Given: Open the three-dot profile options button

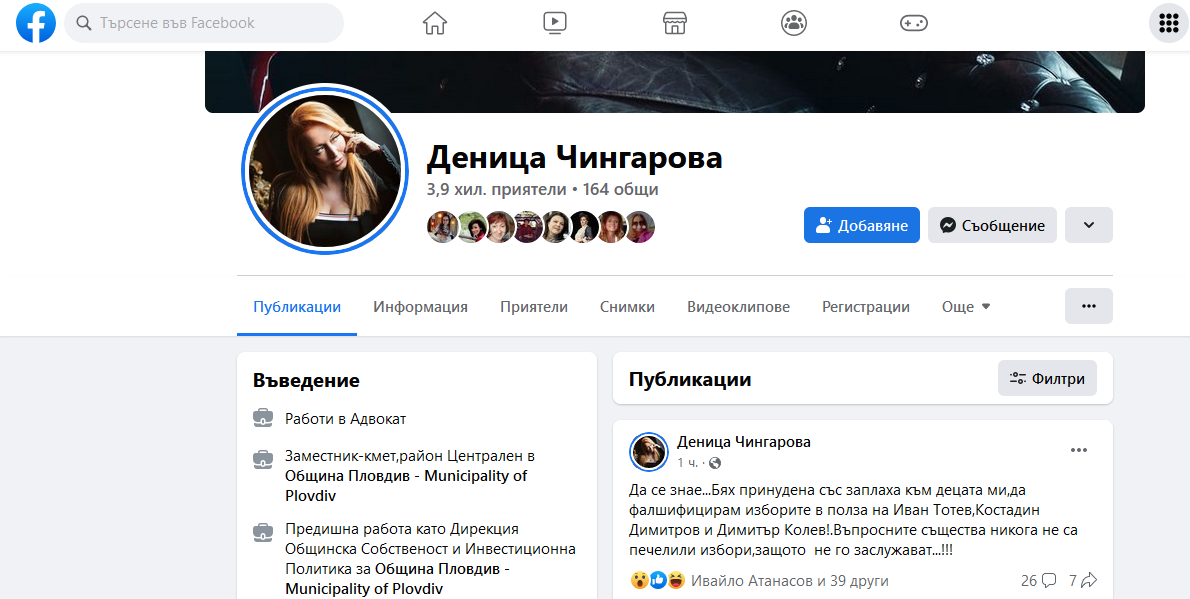Looking at the screenshot, I should 1088,306.
